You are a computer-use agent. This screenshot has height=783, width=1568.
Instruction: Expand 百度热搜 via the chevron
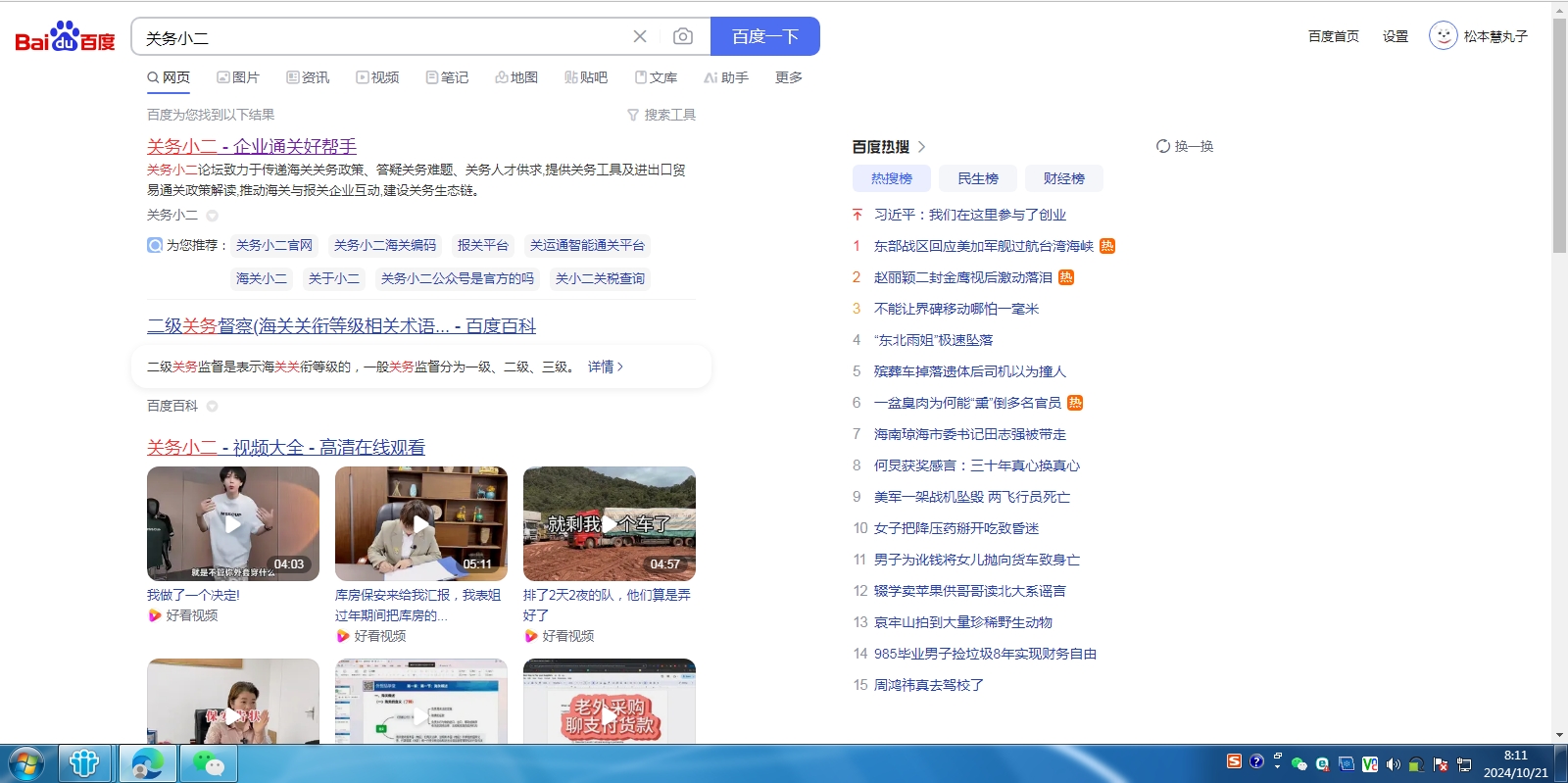tap(921, 146)
